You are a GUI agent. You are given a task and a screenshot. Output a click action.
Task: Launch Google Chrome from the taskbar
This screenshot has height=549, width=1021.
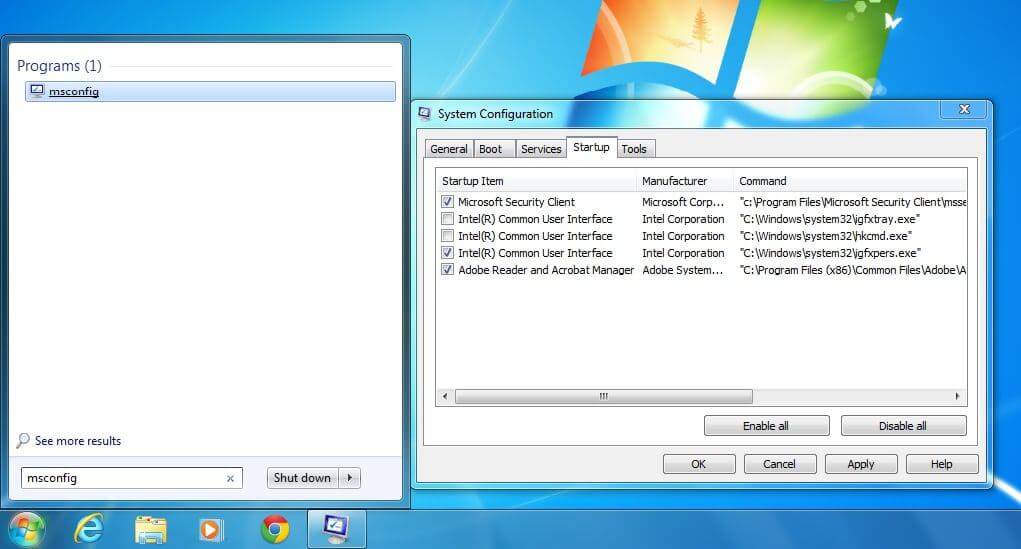pos(275,529)
